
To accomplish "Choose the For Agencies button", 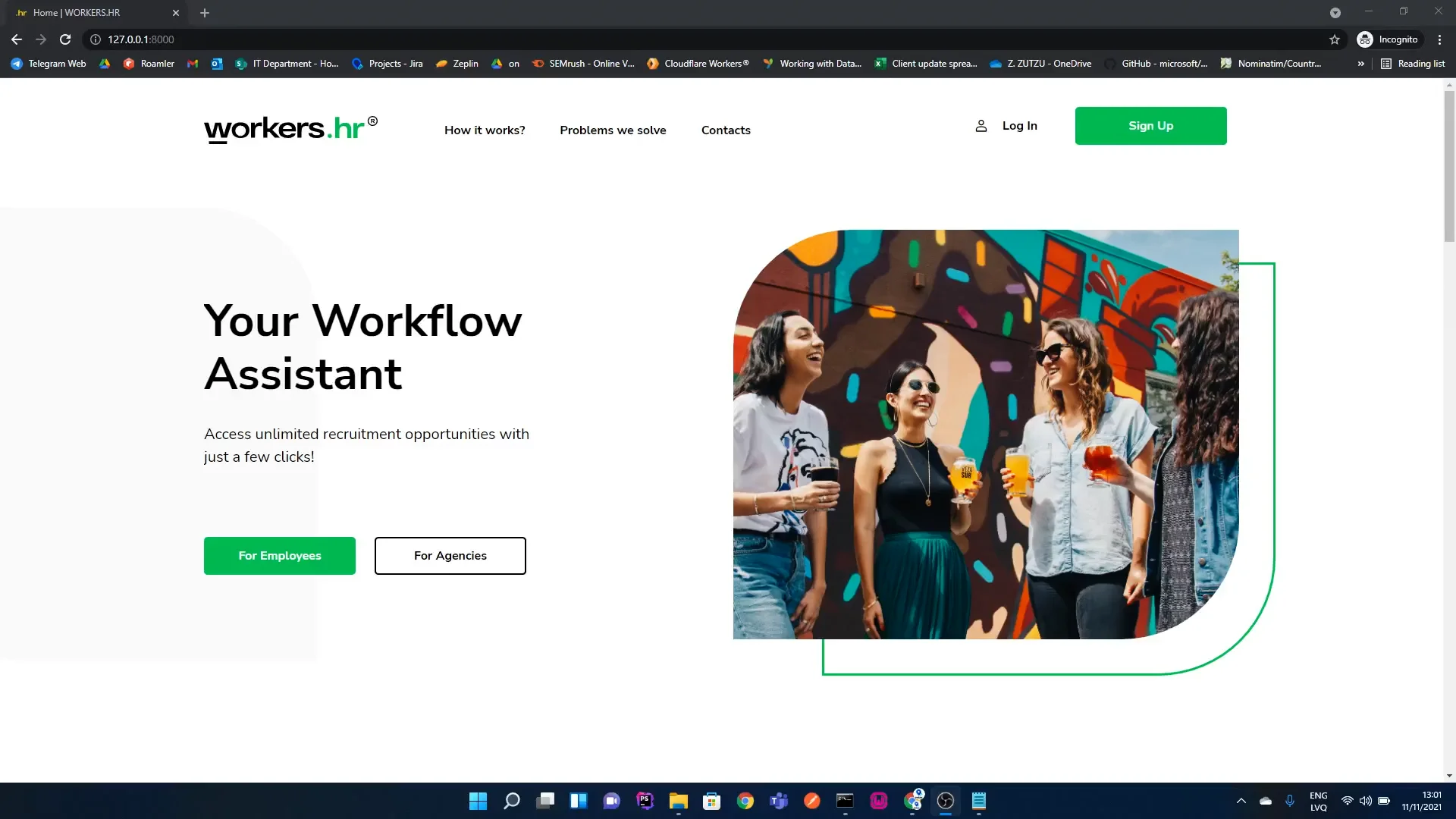I will click(x=450, y=556).
